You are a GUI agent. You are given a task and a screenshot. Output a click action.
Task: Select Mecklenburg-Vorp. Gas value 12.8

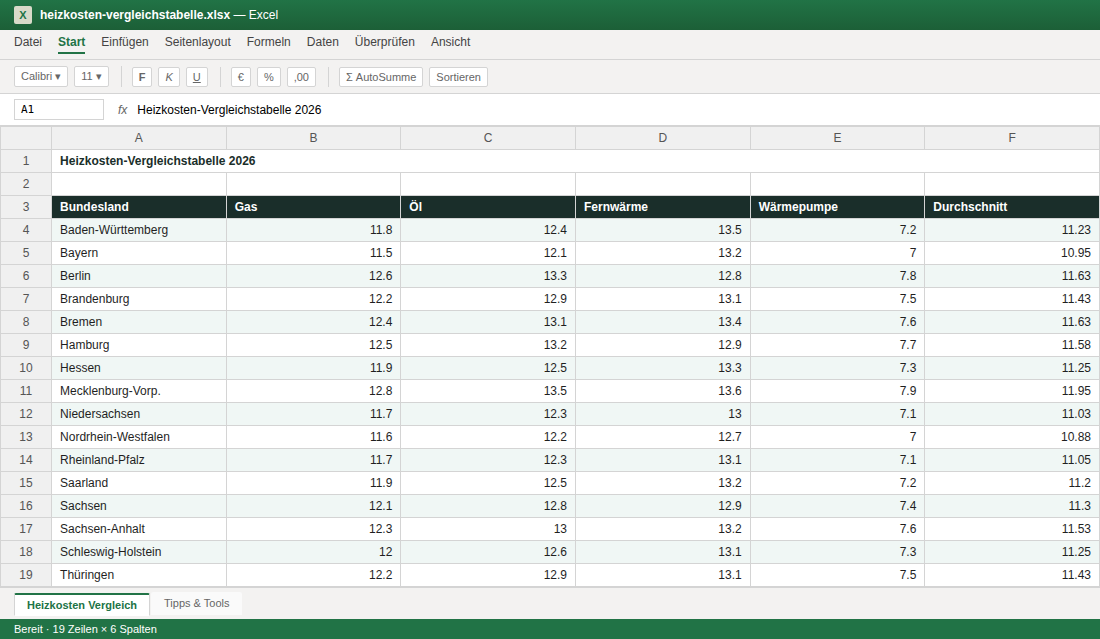314,391
